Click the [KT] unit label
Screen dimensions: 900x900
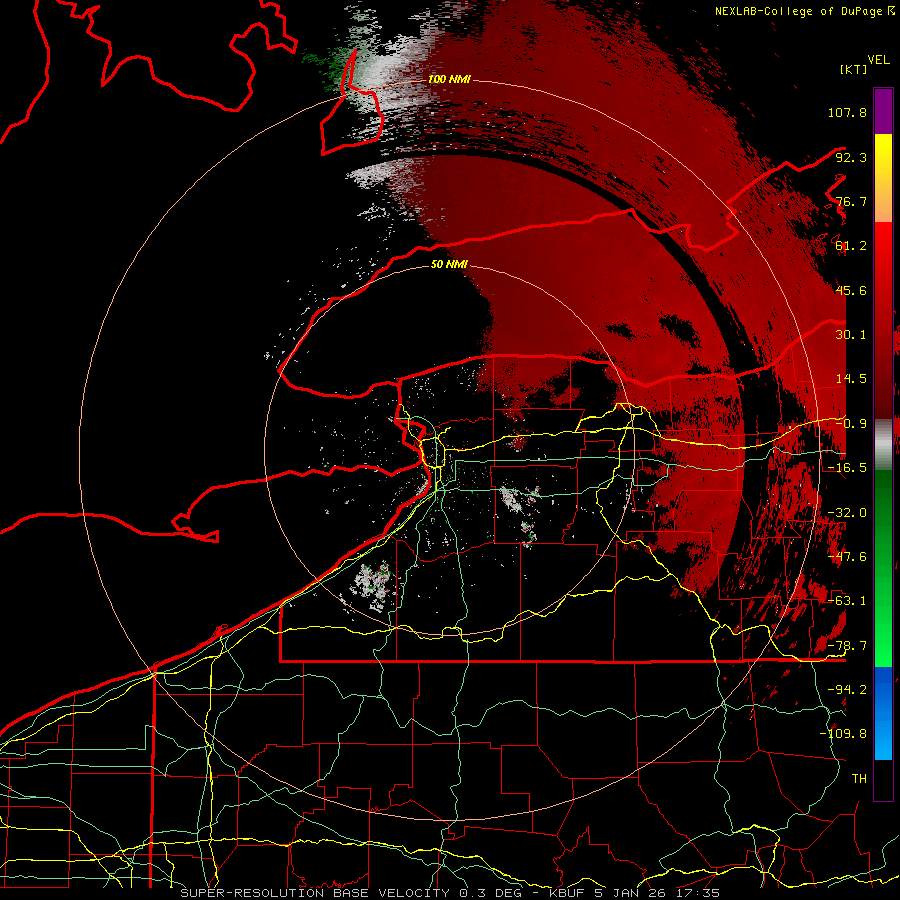(x=853, y=69)
